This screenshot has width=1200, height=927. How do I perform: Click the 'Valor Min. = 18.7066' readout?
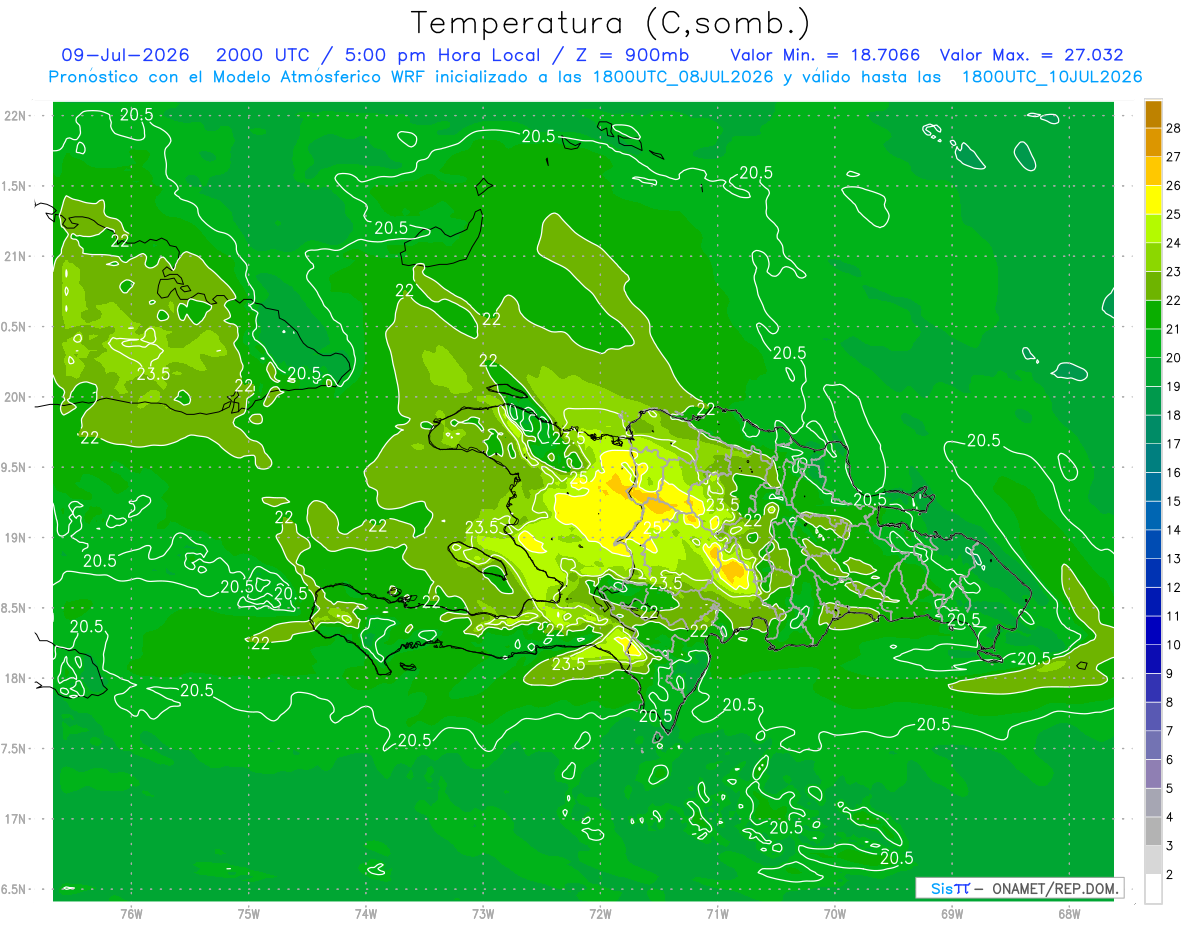pos(826,55)
